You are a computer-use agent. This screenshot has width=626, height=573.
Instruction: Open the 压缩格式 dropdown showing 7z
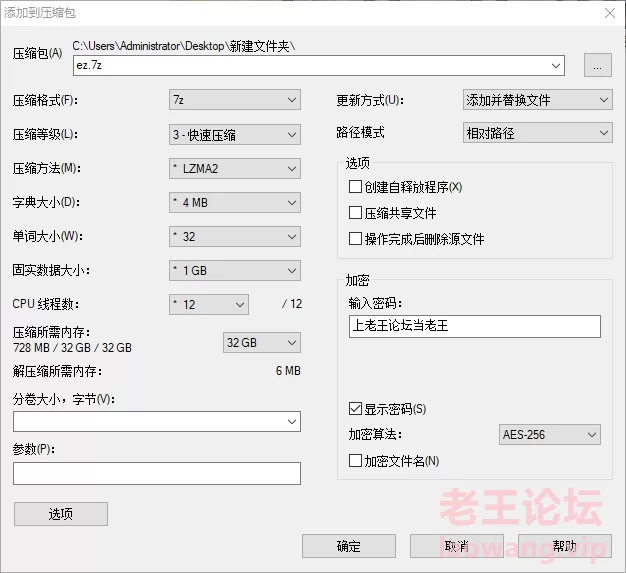pyautogui.click(x=235, y=100)
